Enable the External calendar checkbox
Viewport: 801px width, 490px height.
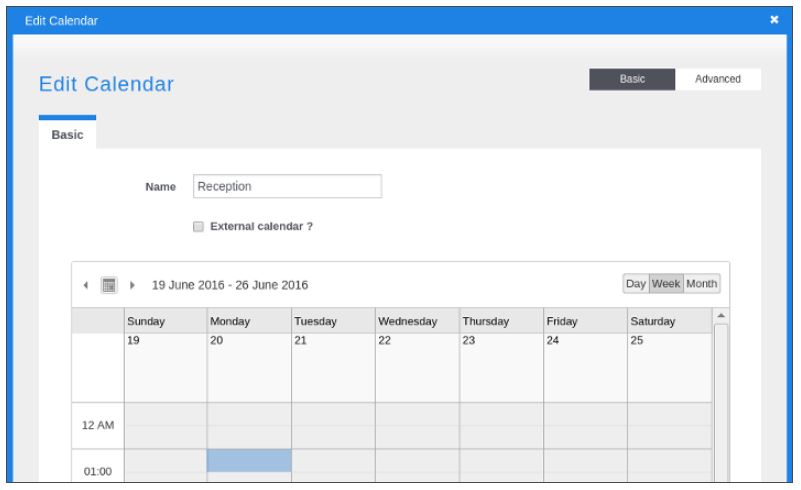[x=198, y=227]
